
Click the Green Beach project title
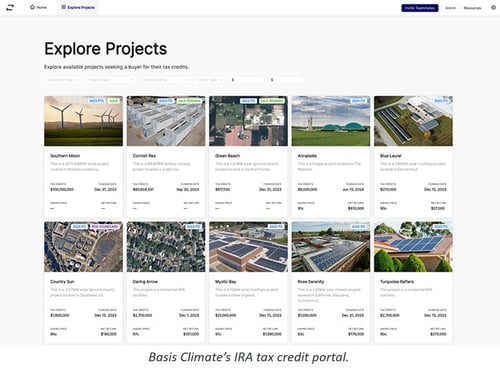(x=227, y=156)
